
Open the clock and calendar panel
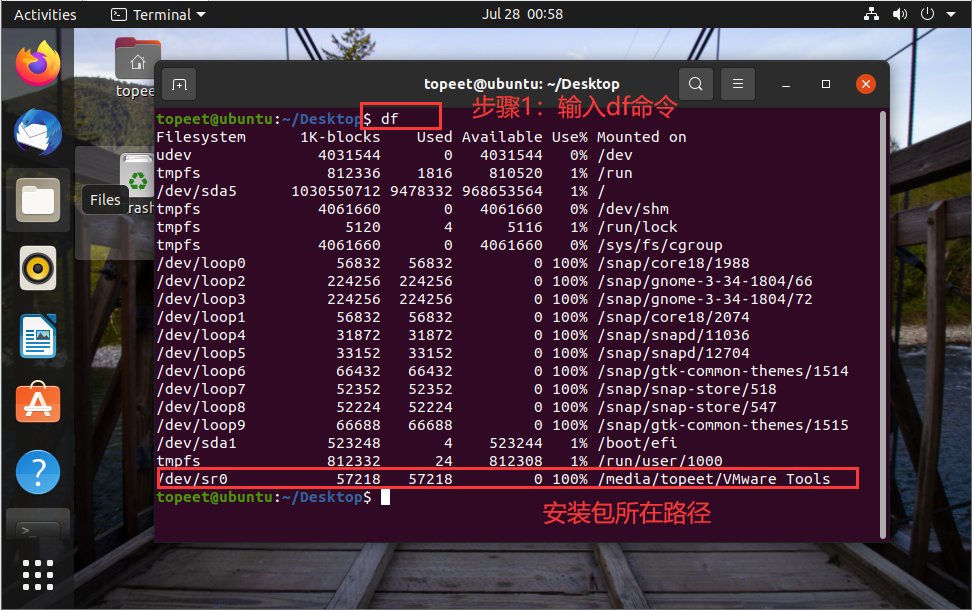pos(523,14)
